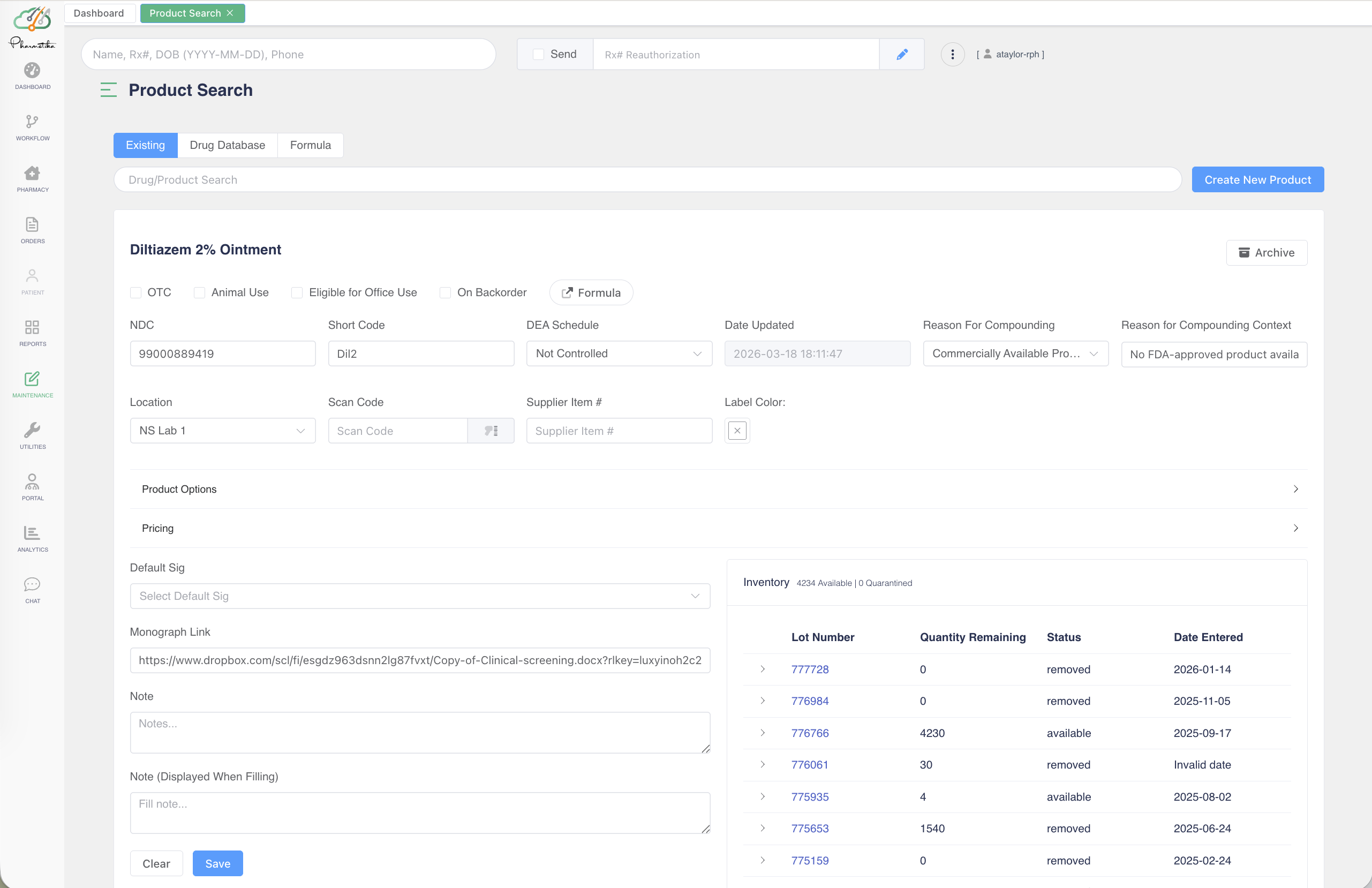Open the Formula link button
The height and width of the screenshot is (888, 1372).
click(591, 292)
